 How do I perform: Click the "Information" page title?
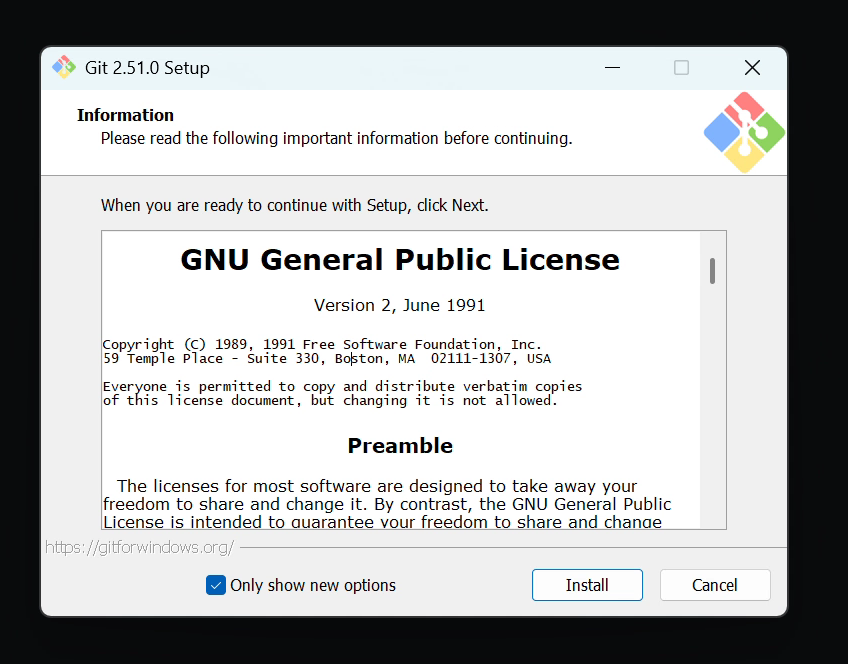tap(125, 115)
